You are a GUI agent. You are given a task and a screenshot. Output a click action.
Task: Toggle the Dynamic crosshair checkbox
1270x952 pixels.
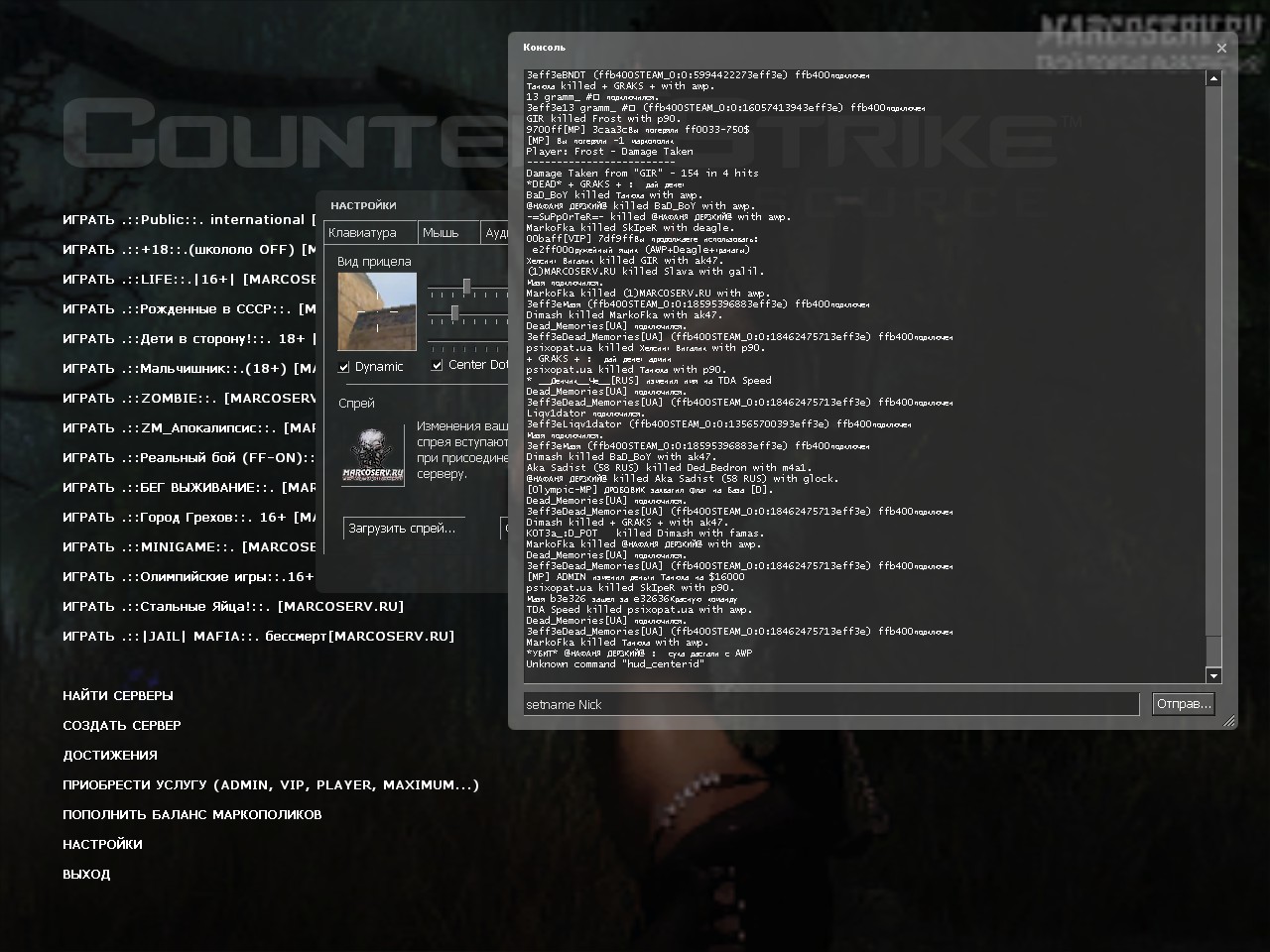pyautogui.click(x=344, y=367)
